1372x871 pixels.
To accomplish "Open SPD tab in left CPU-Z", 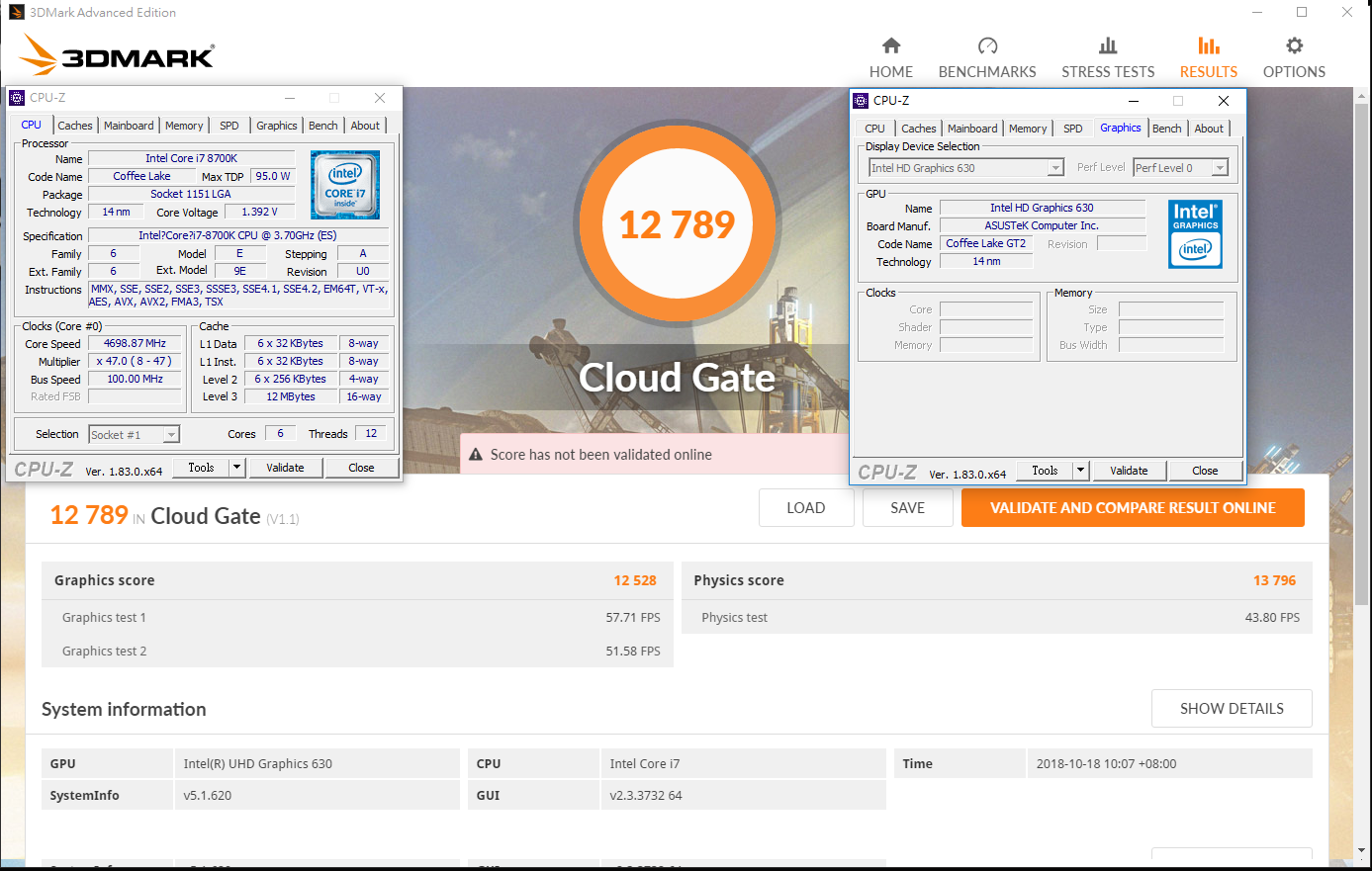I will pyautogui.click(x=229, y=126).
